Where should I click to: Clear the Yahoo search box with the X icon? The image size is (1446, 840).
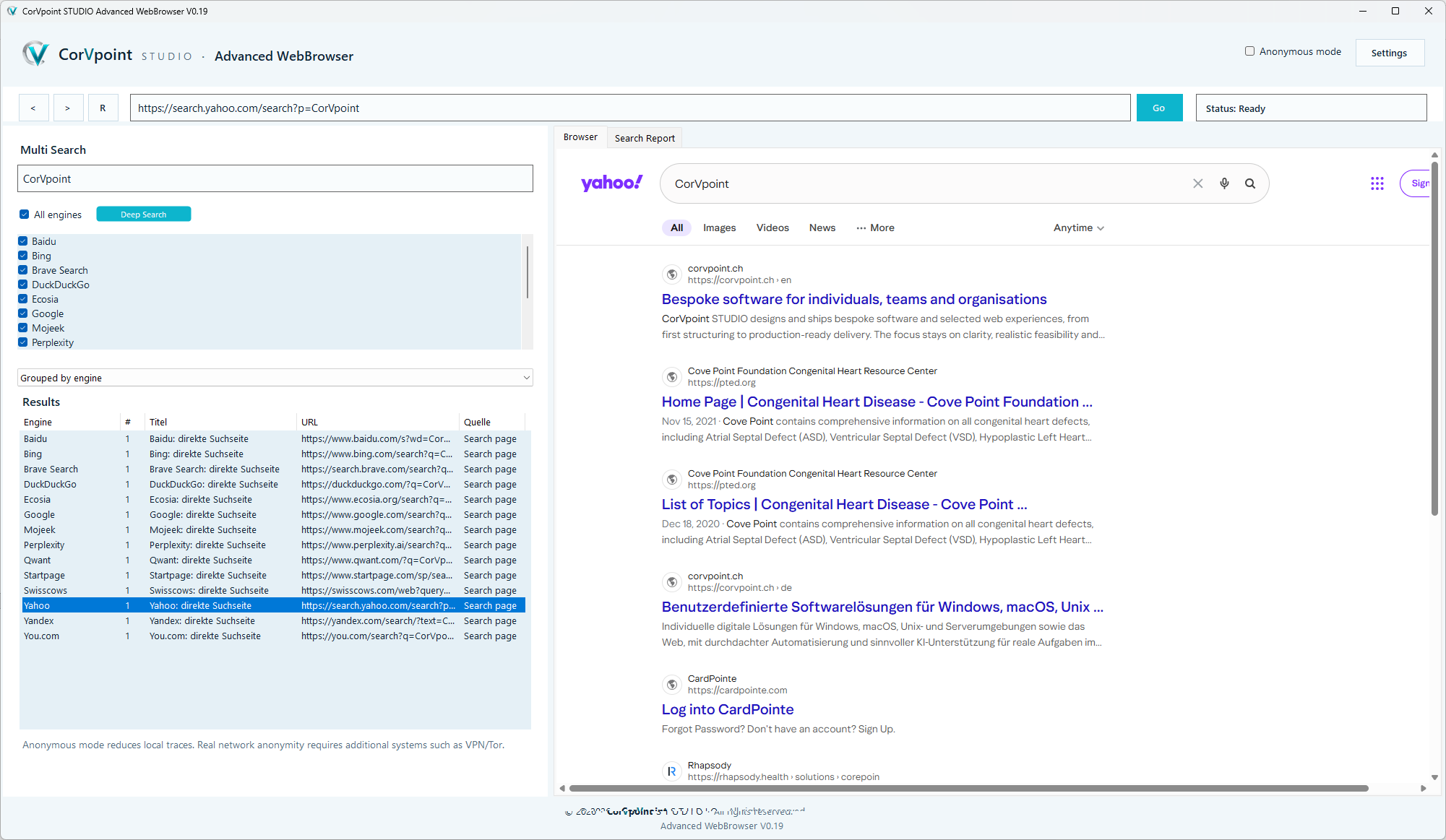tap(1197, 183)
